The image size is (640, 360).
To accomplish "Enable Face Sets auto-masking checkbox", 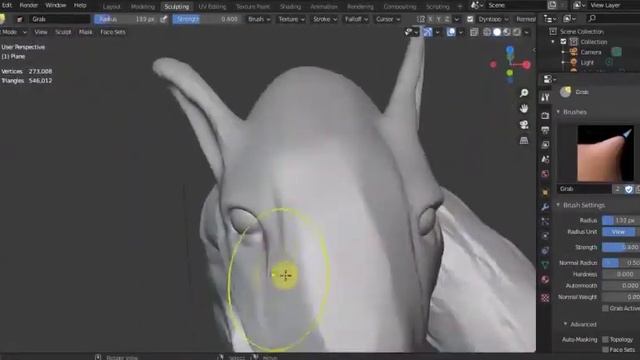I will pos(605,350).
